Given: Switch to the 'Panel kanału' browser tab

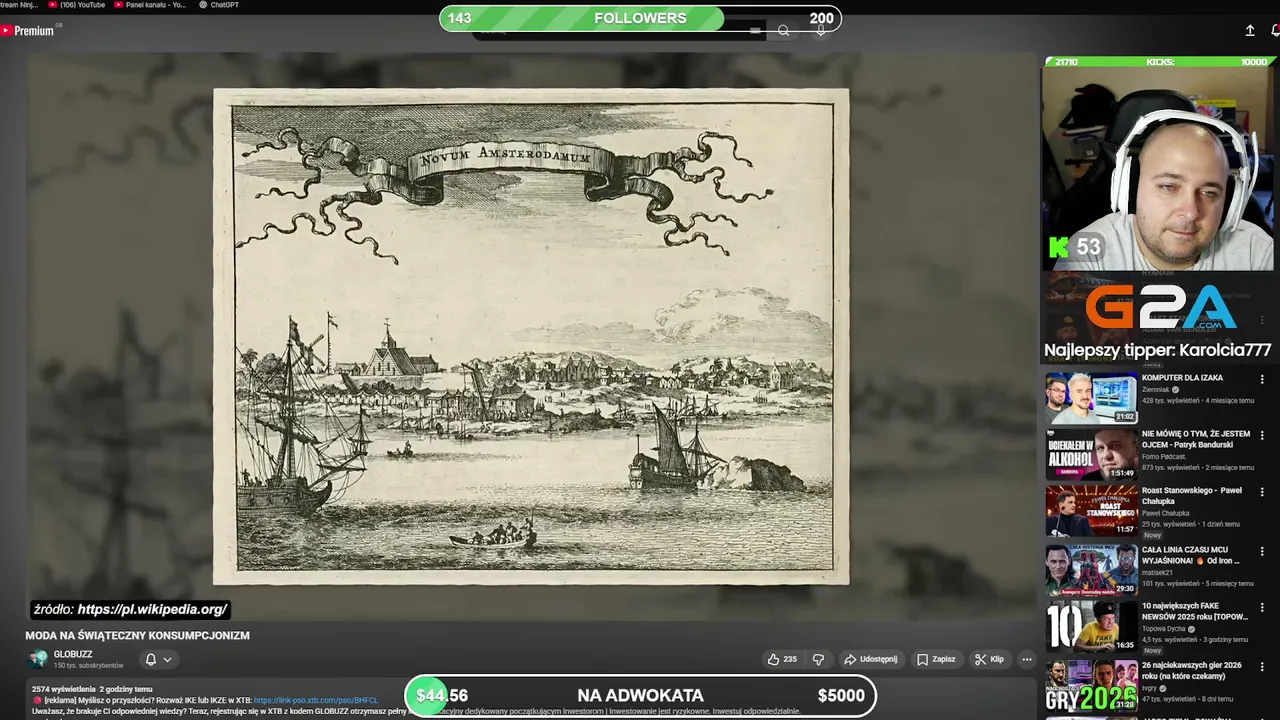Looking at the screenshot, I should pos(150,5).
